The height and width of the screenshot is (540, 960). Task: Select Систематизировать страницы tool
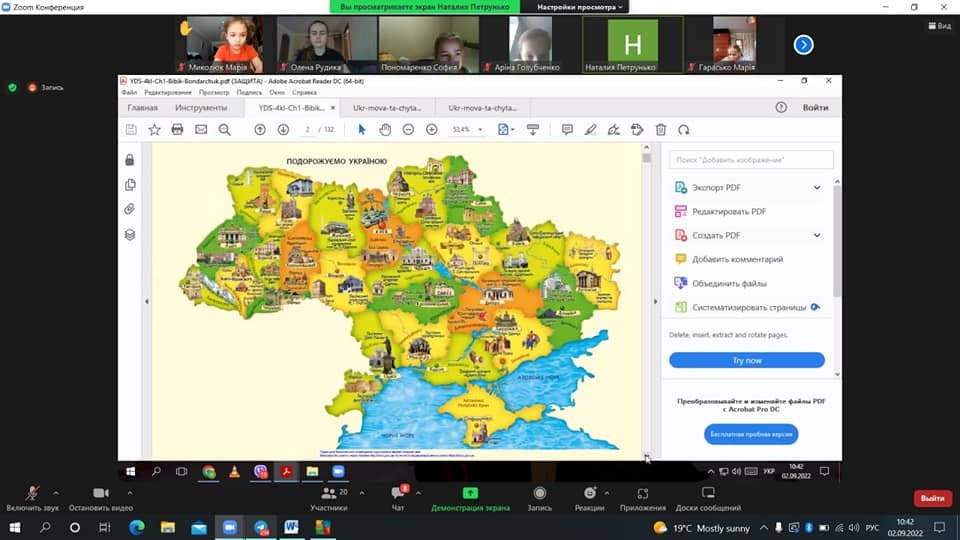[x=748, y=307]
